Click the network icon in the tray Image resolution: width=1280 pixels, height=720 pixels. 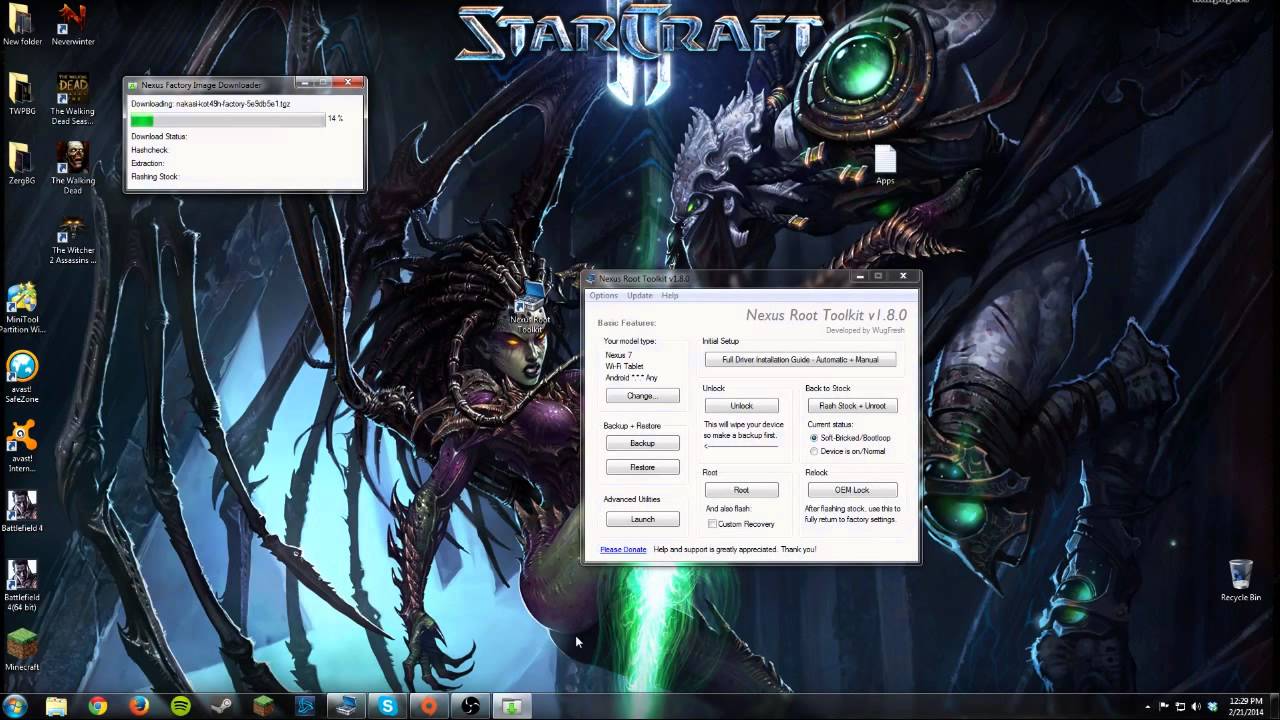[x=1180, y=707]
